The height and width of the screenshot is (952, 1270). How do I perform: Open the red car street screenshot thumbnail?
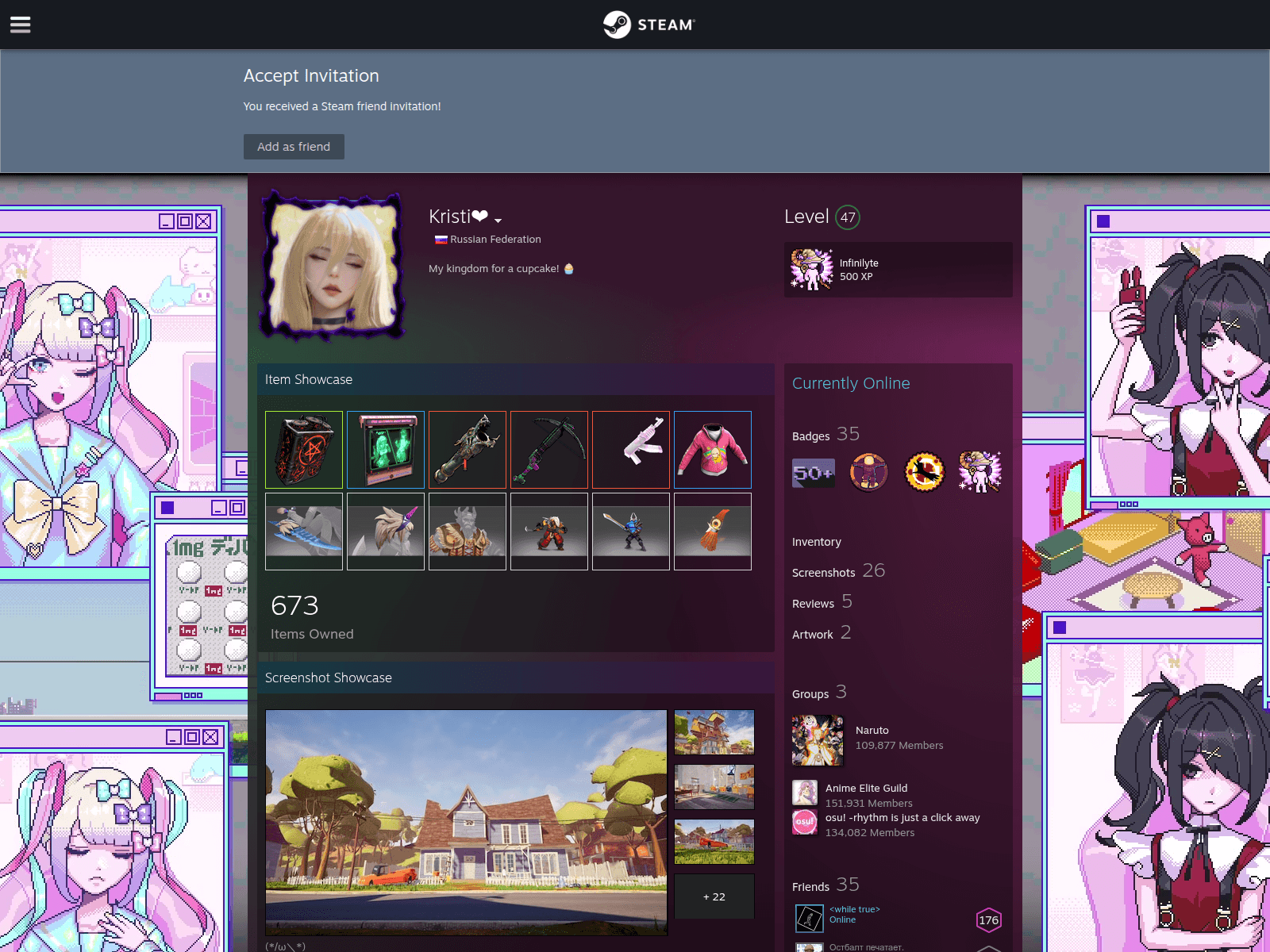click(x=714, y=842)
